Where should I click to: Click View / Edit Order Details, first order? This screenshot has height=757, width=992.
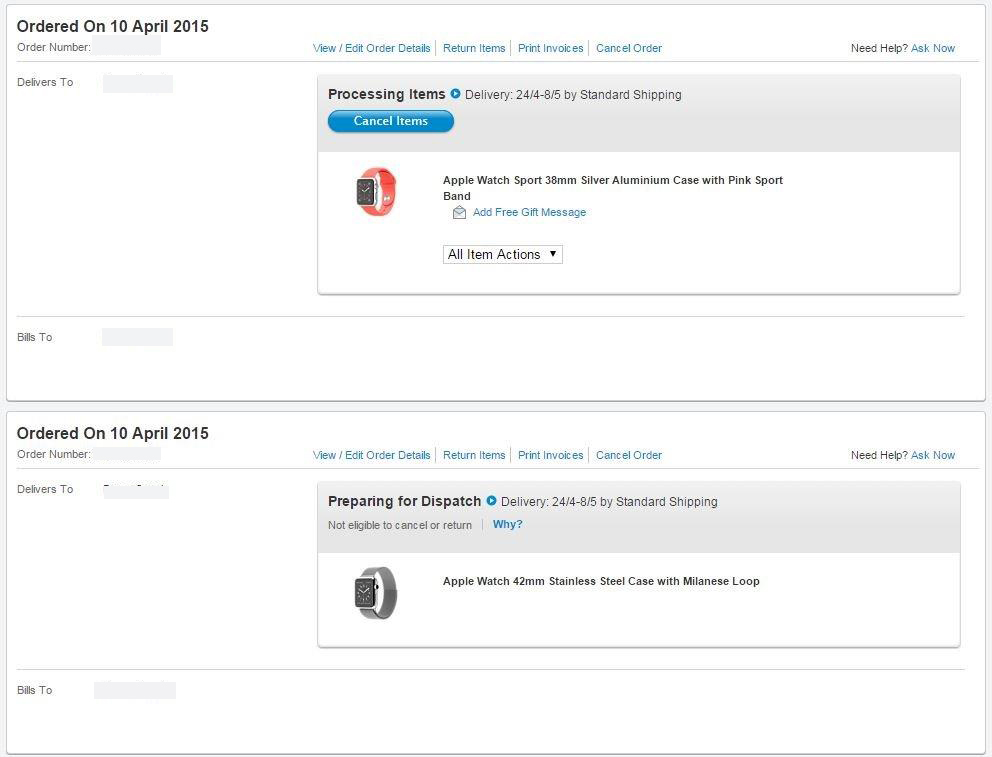pos(371,48)
